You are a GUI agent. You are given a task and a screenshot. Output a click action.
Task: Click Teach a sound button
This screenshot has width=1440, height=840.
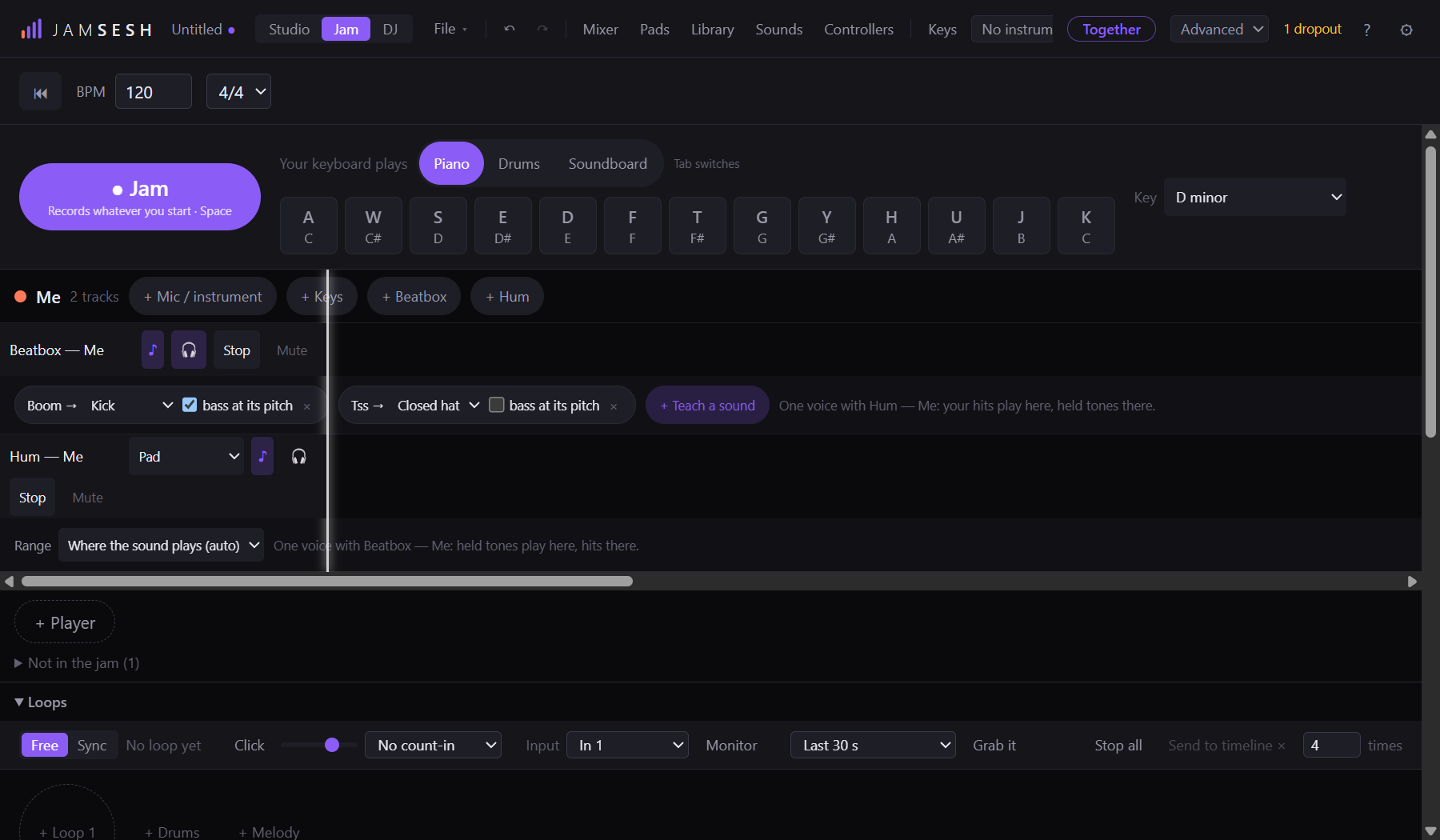click(707, 406)
